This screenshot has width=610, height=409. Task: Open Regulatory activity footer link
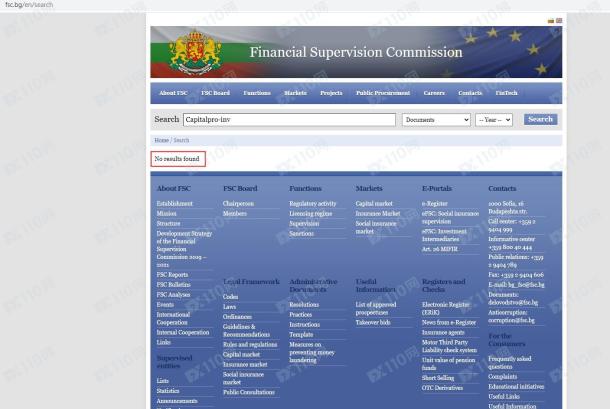click(x=313, y=204)
